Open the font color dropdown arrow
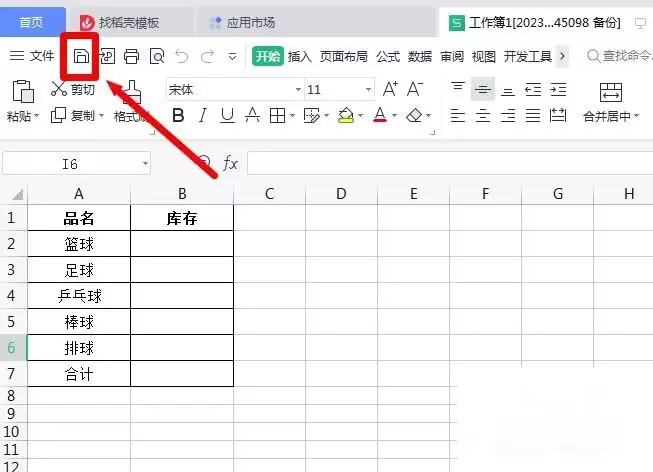 [x=394, y=115]
